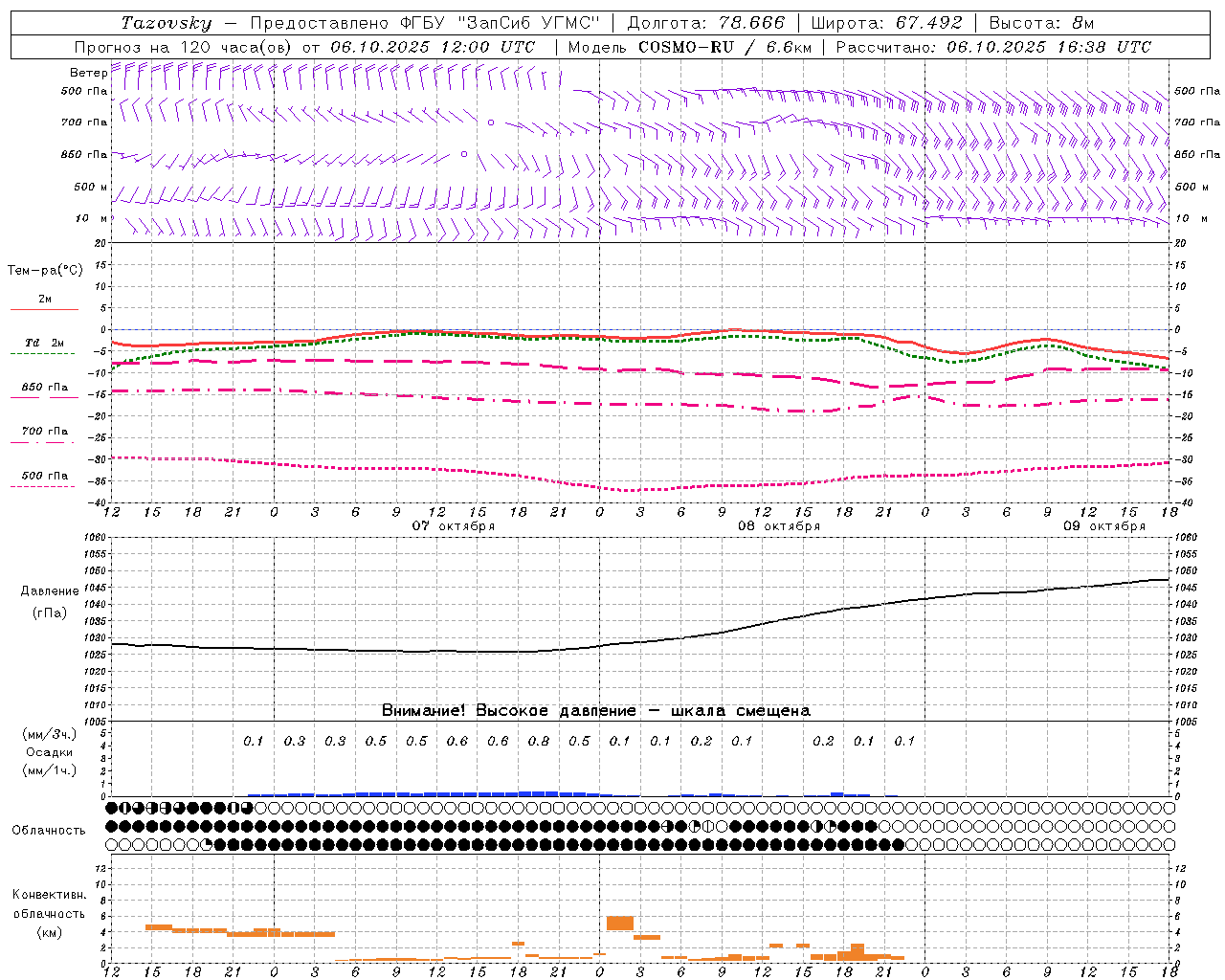Click the 08 октября date label

(x=779, y=526)
